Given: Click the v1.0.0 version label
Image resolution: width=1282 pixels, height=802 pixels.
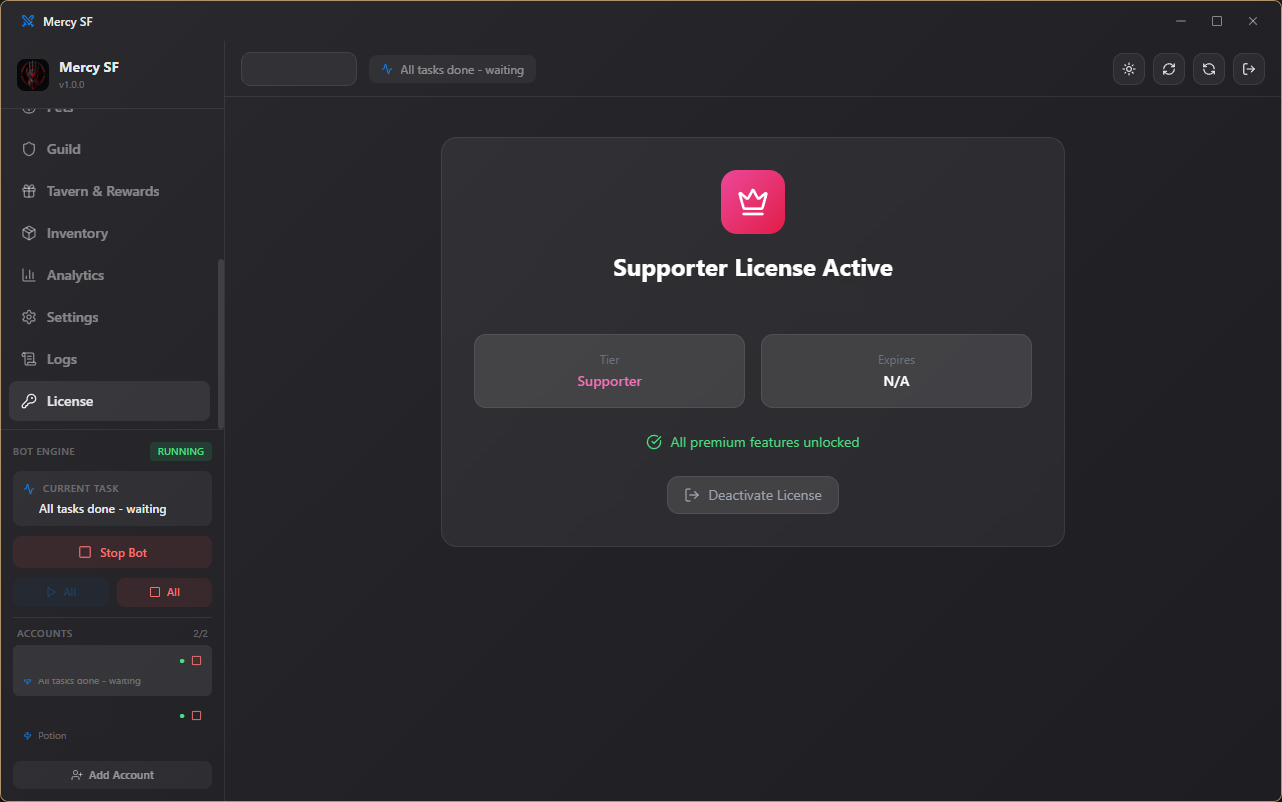Looking at the screenshot, I should click(72, 85).
